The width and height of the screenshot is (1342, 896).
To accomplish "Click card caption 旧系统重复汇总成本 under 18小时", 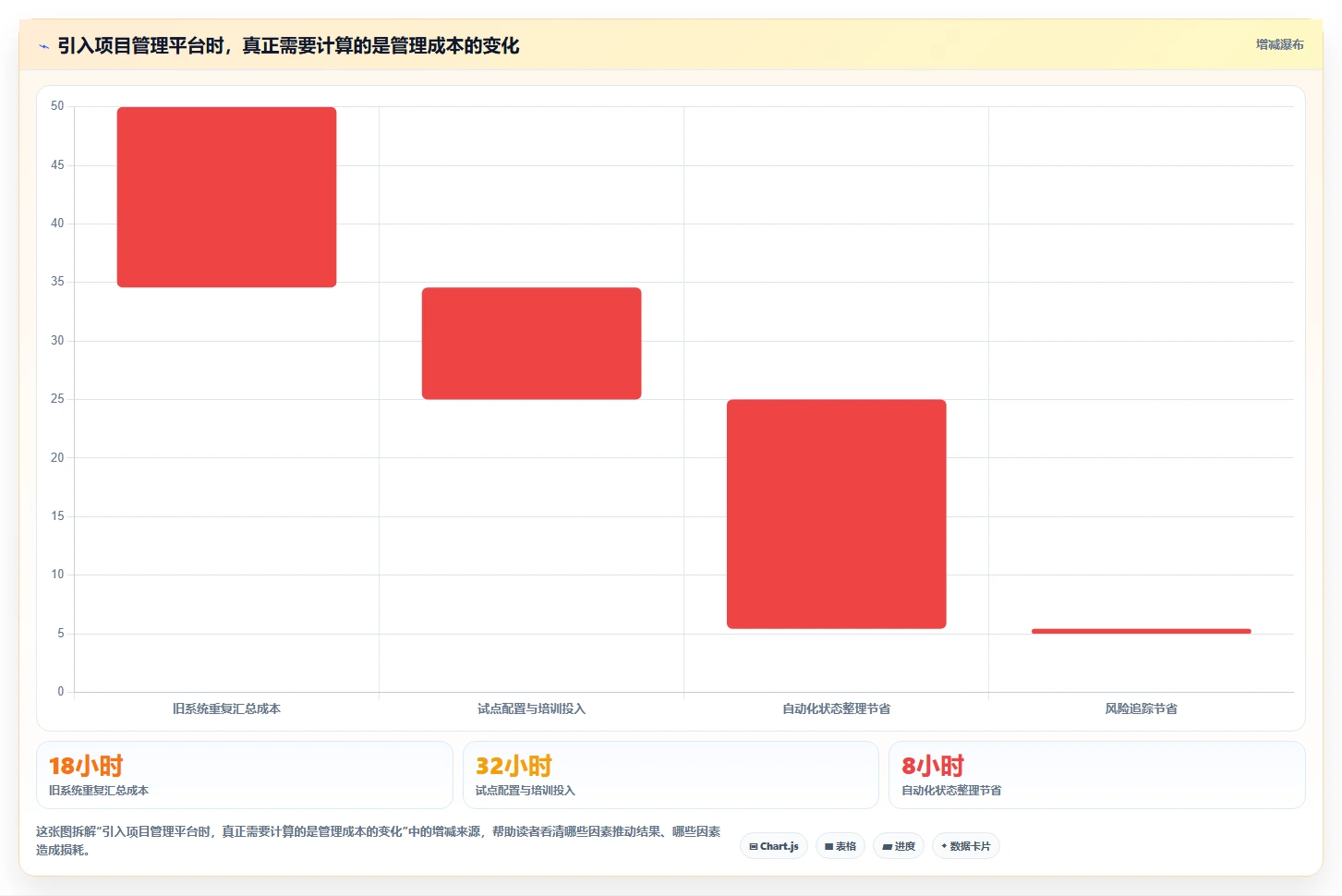I will [99, 791].
